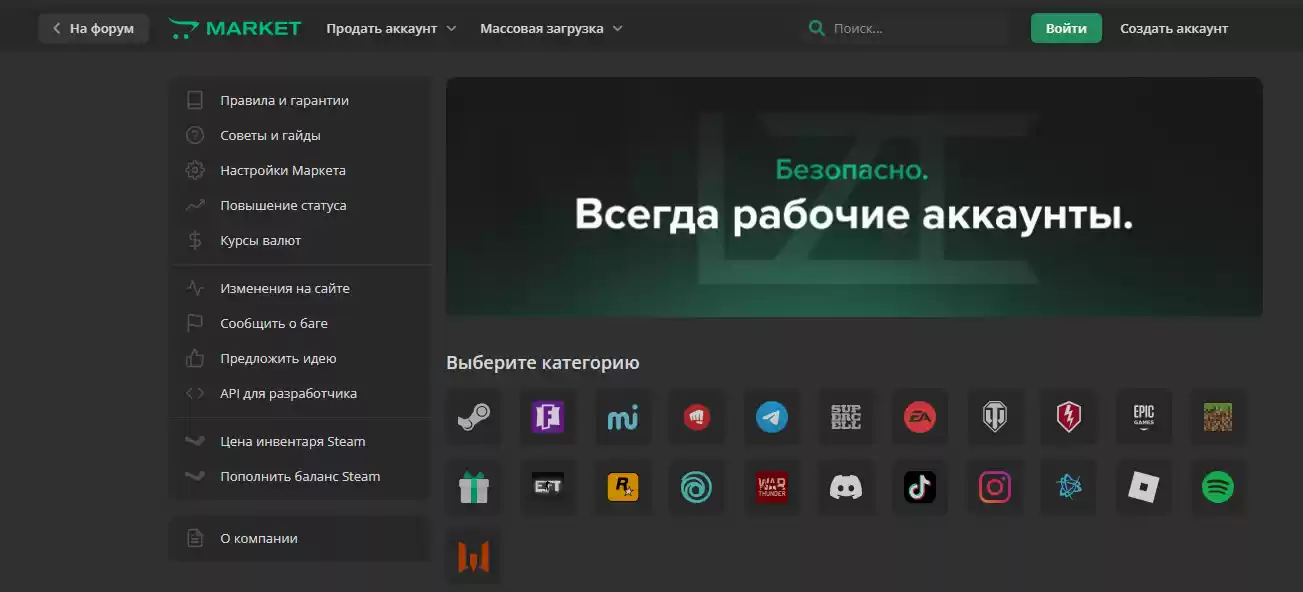Choose the World of Tanks category
1303x592 pixels.
pyautogui.click(x=995, y=417)
